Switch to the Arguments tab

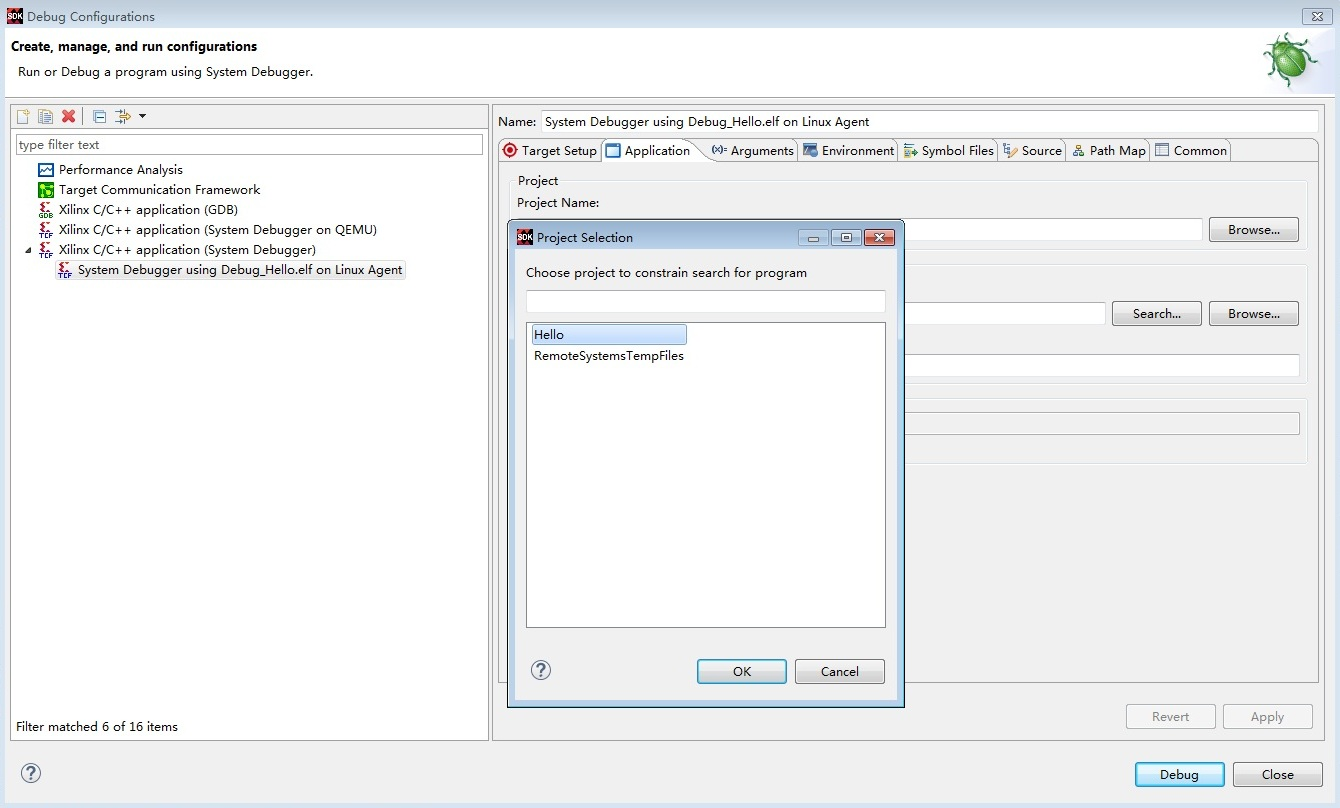click(x=756, y=150)
